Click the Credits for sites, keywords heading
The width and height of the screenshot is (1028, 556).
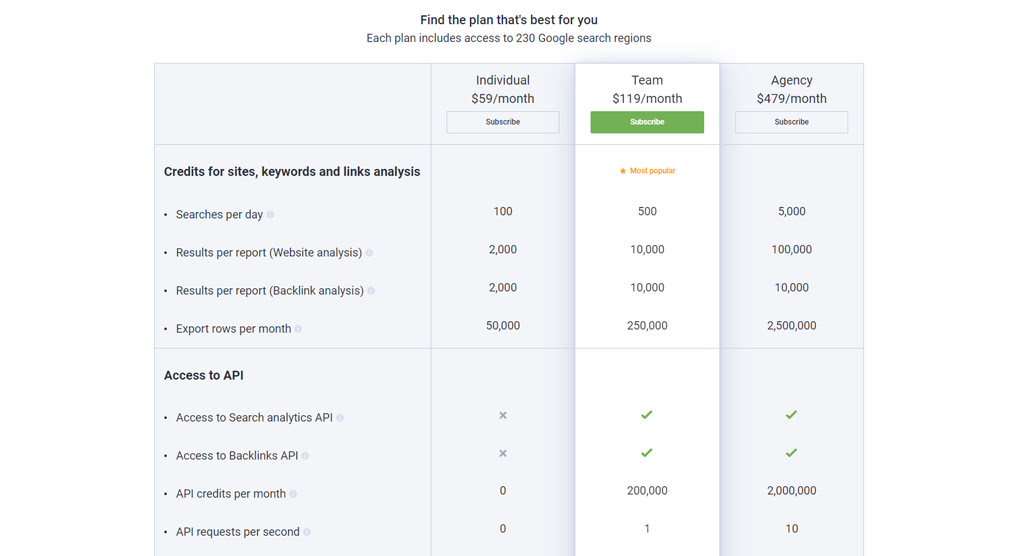point(292,172)
